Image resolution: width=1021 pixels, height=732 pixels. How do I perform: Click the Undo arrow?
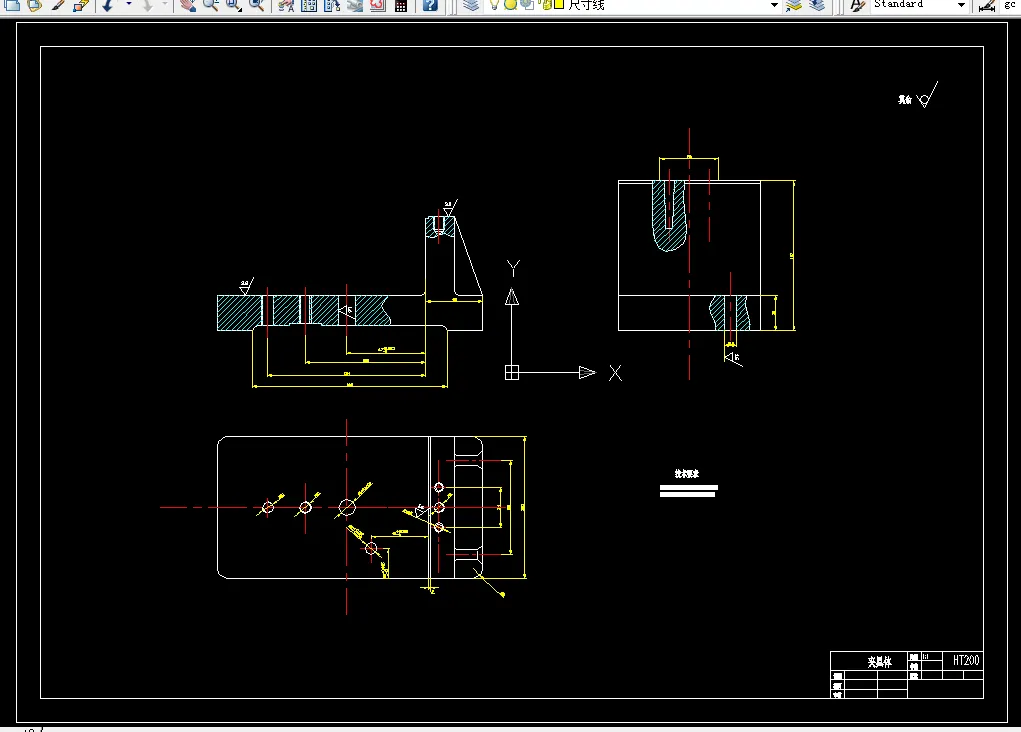(107, 5)
